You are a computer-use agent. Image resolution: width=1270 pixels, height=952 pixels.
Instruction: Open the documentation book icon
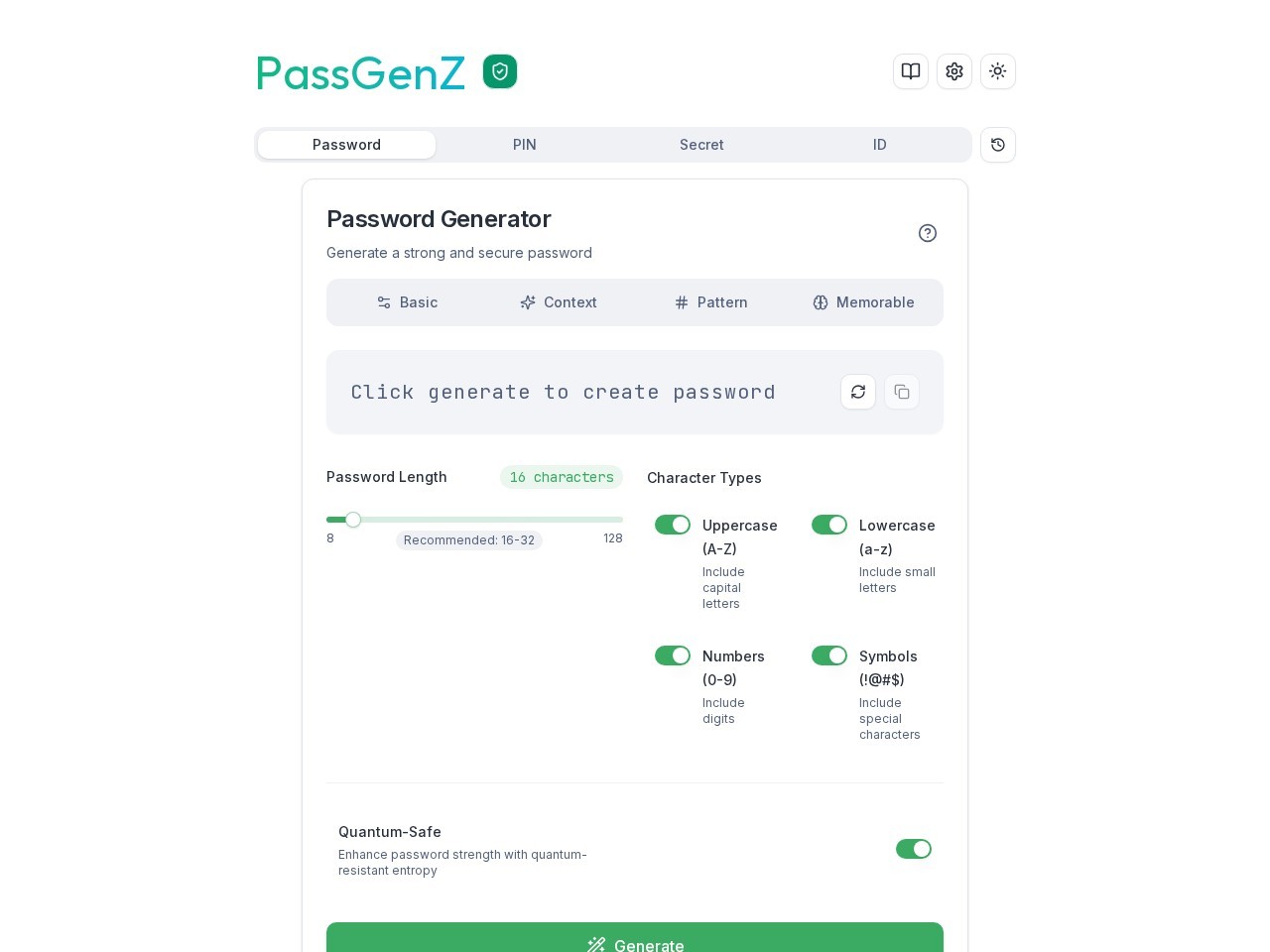pos(911,71)
